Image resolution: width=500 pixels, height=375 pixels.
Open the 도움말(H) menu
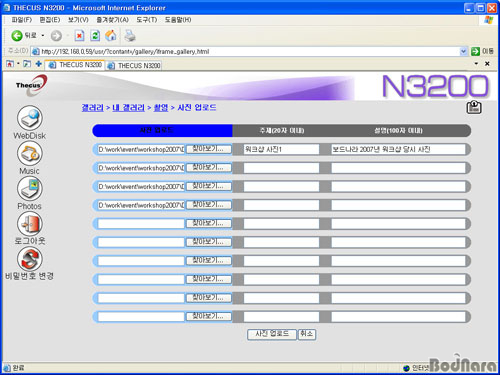pyautogui.click(x=178, y=20)
